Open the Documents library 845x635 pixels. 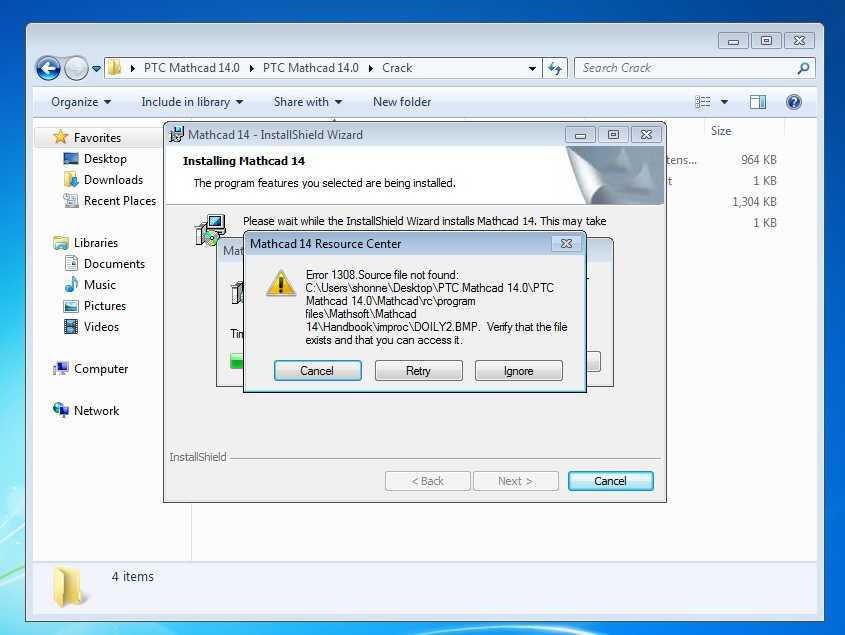114,264
